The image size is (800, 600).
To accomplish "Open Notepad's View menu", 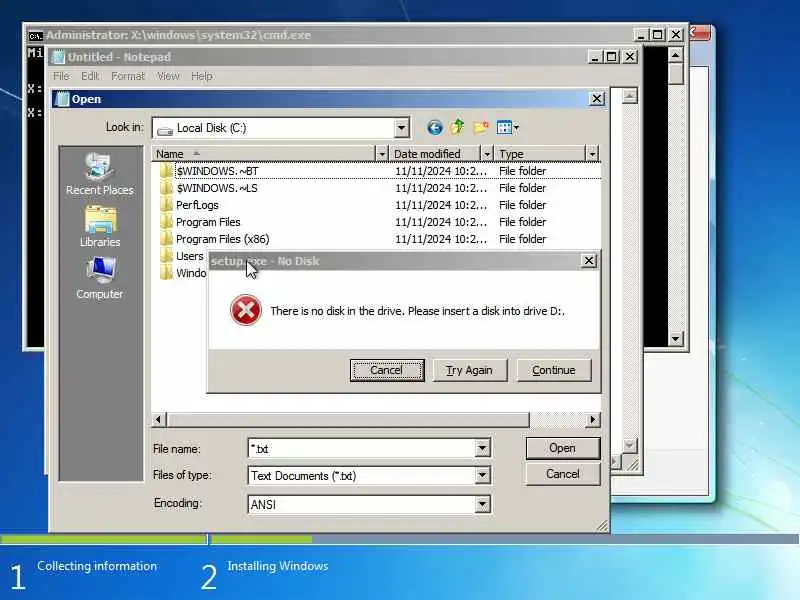I will click(168, 76).
